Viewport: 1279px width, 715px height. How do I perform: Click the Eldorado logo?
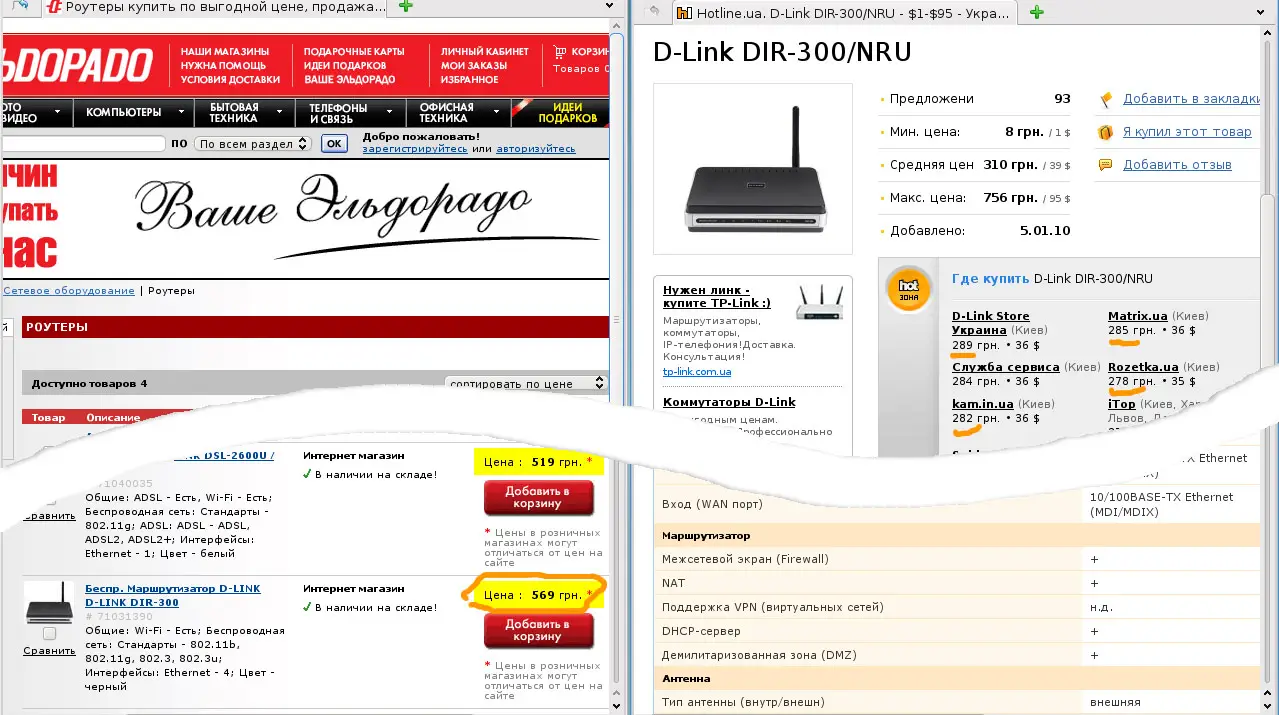click(x=77, y=66)
